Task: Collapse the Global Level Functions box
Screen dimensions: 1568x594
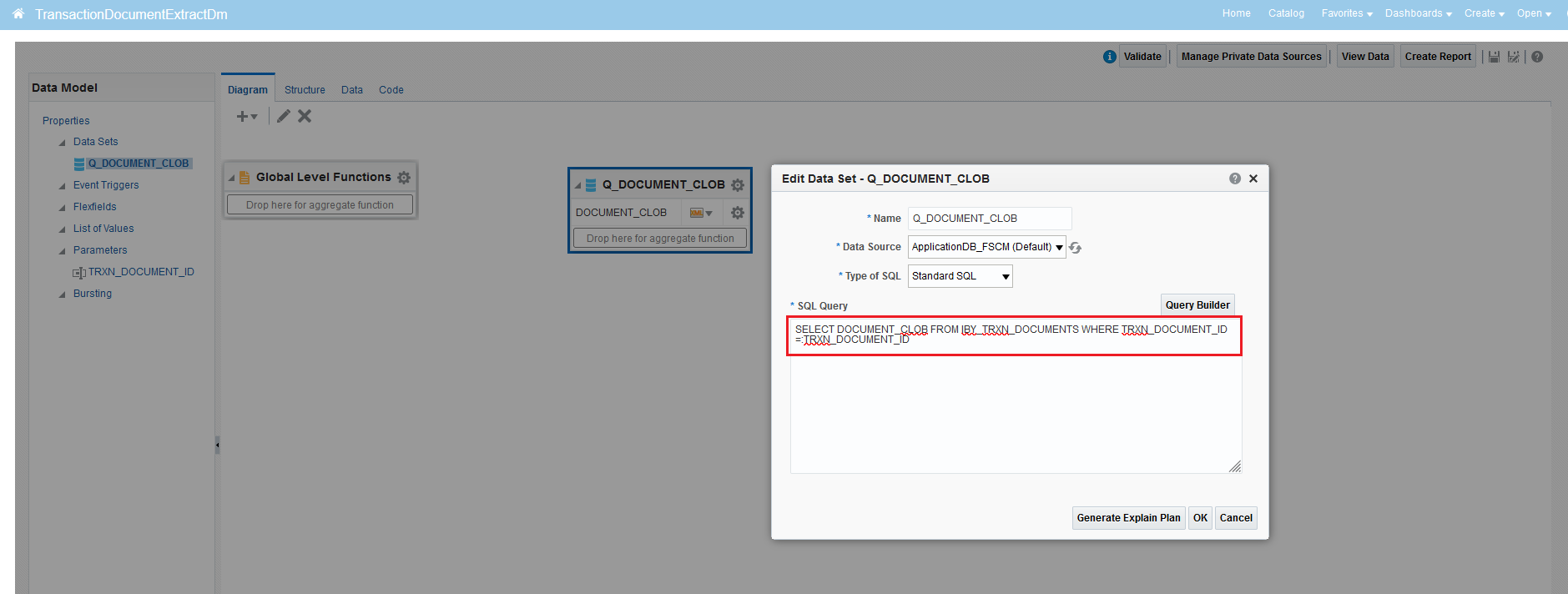Action: (232, 179)
